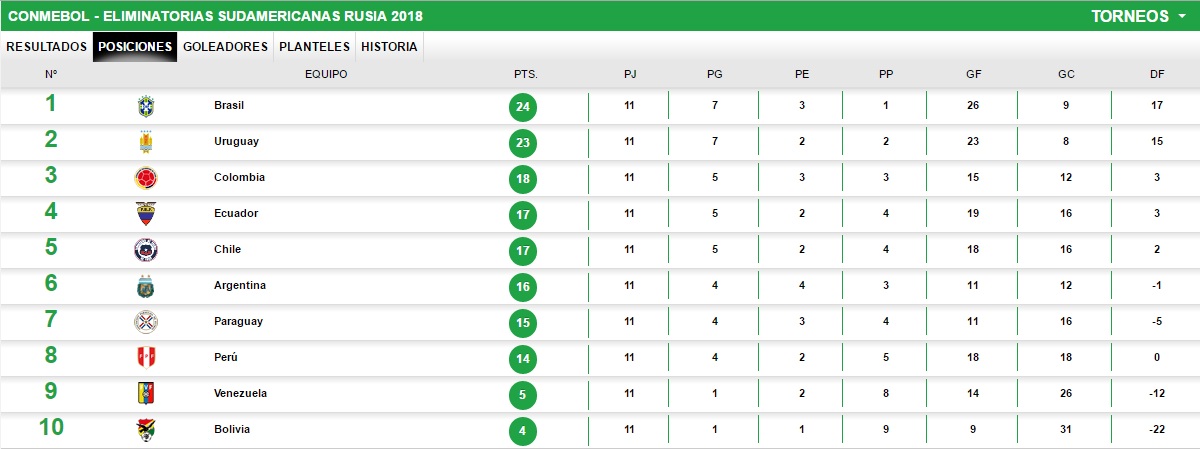Click the Colombia team crest icon

point(146,178)
